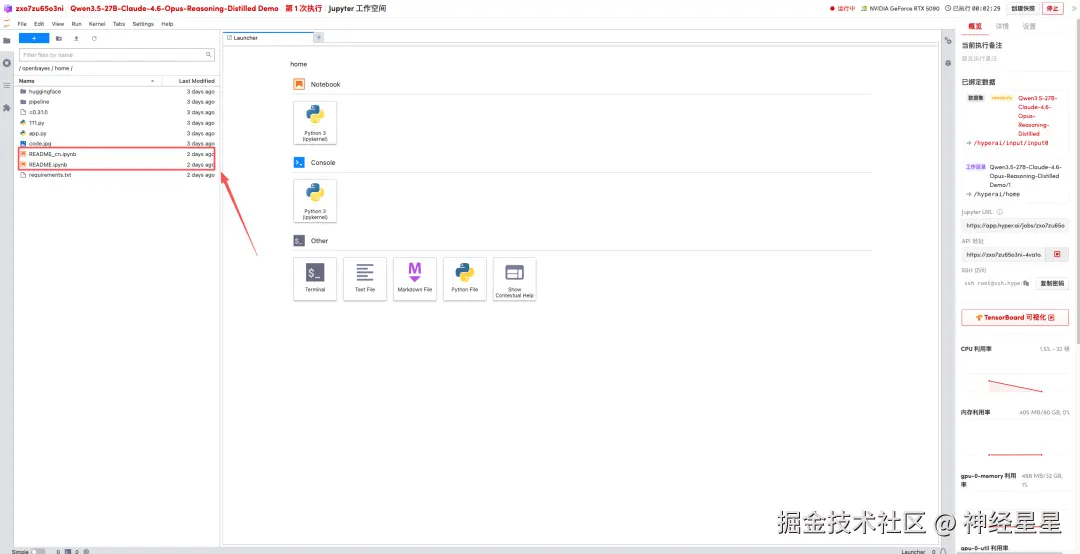Open TensorBoard 可视化 button
The height and width of the screenshot is (554, 1080).
1015,318
